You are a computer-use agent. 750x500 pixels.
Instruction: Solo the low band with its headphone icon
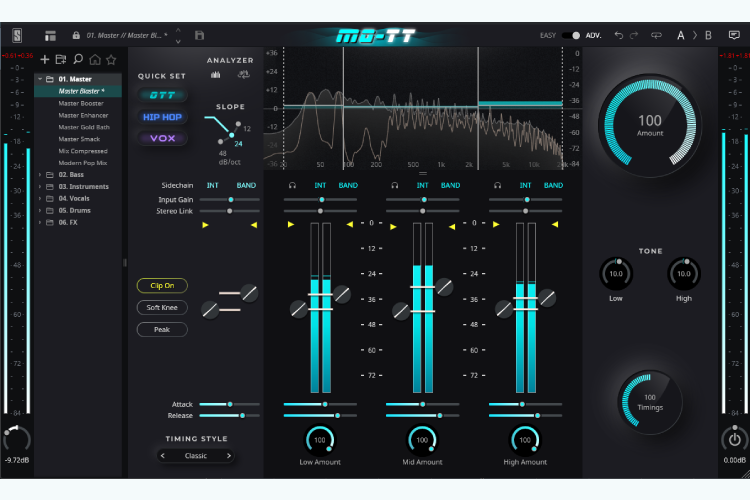point(292,186)
